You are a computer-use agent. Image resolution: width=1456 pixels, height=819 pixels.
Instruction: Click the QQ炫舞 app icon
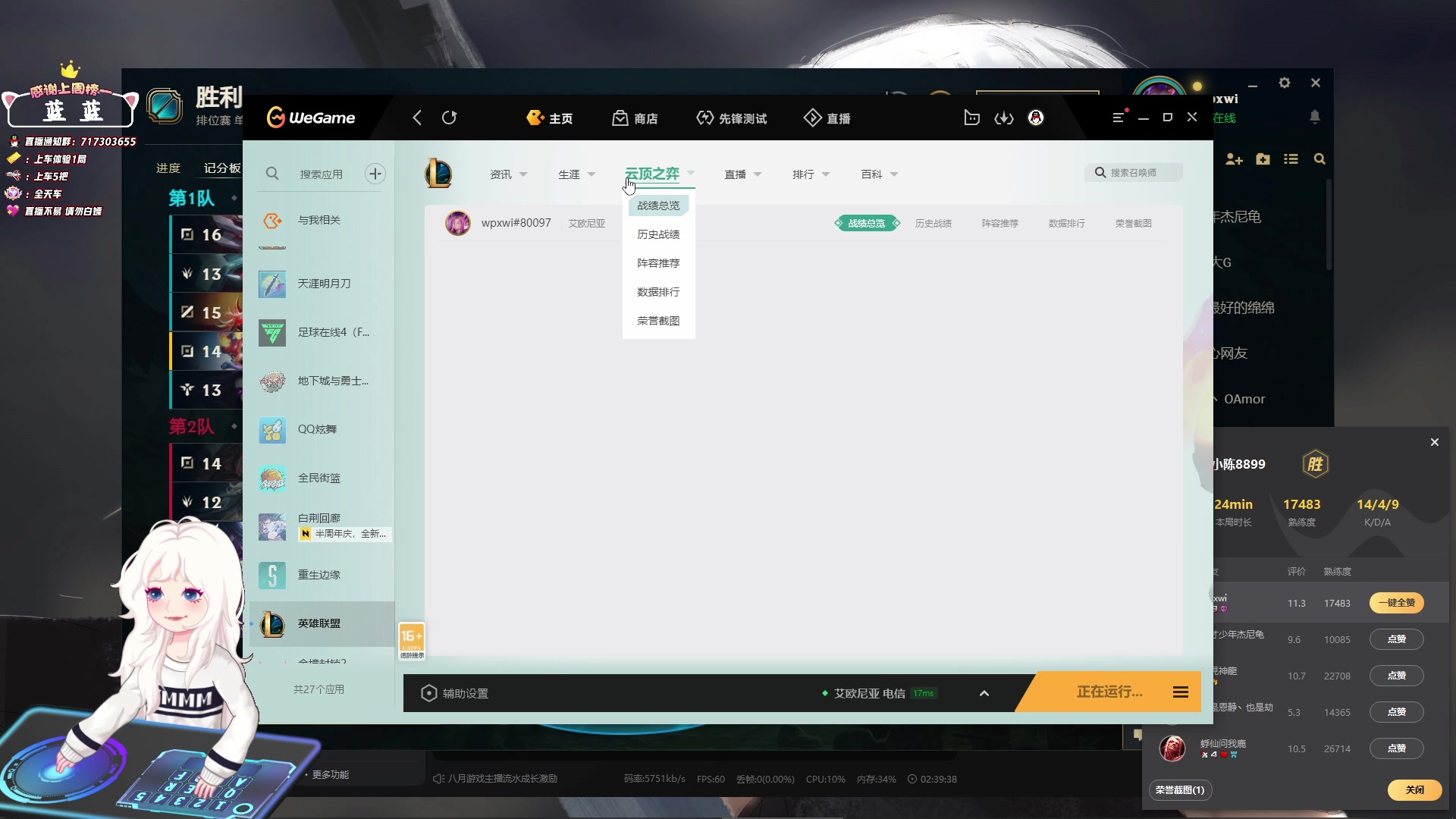[271, 429]
